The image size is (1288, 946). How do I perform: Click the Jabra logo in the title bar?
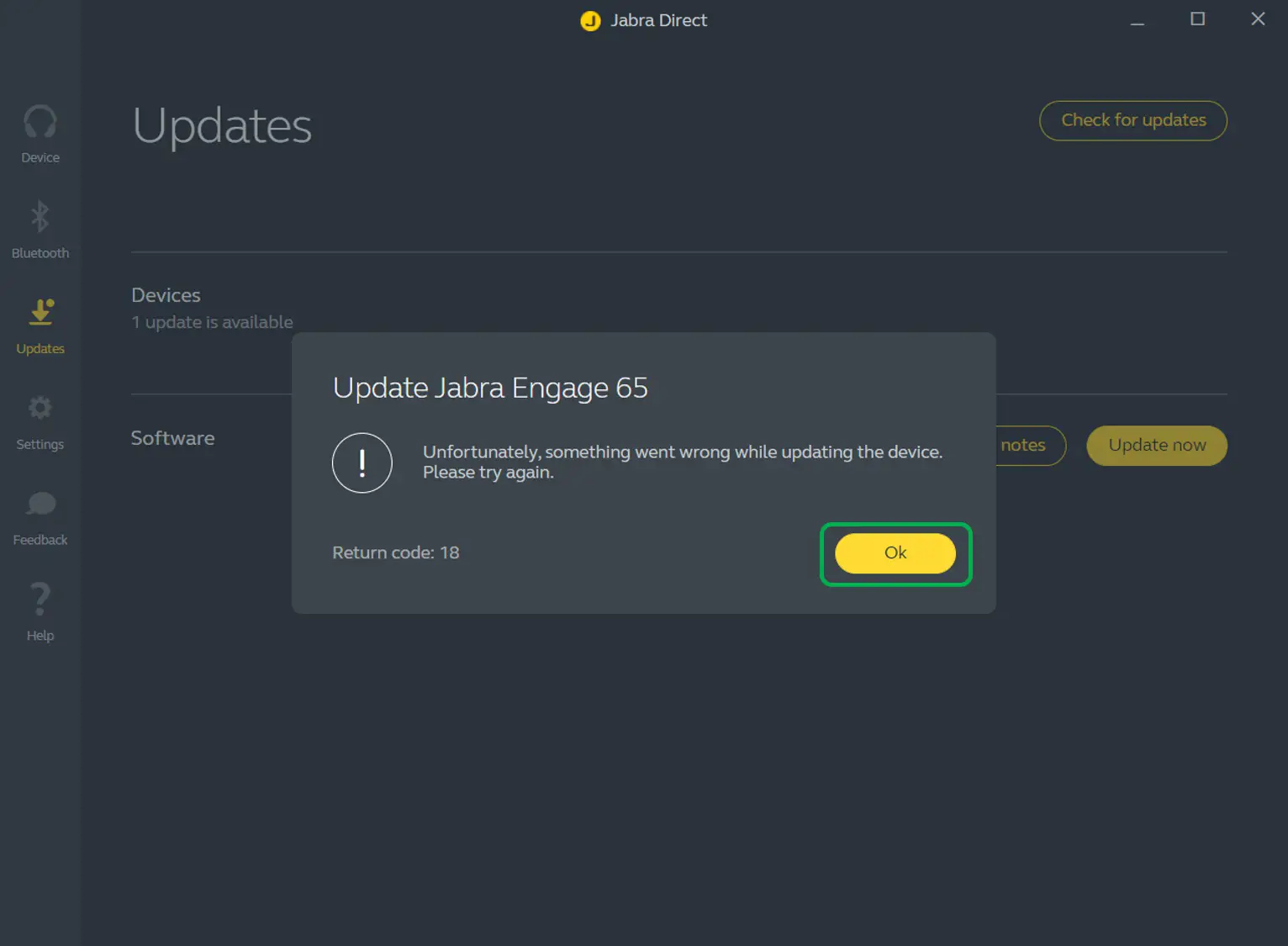589,20
